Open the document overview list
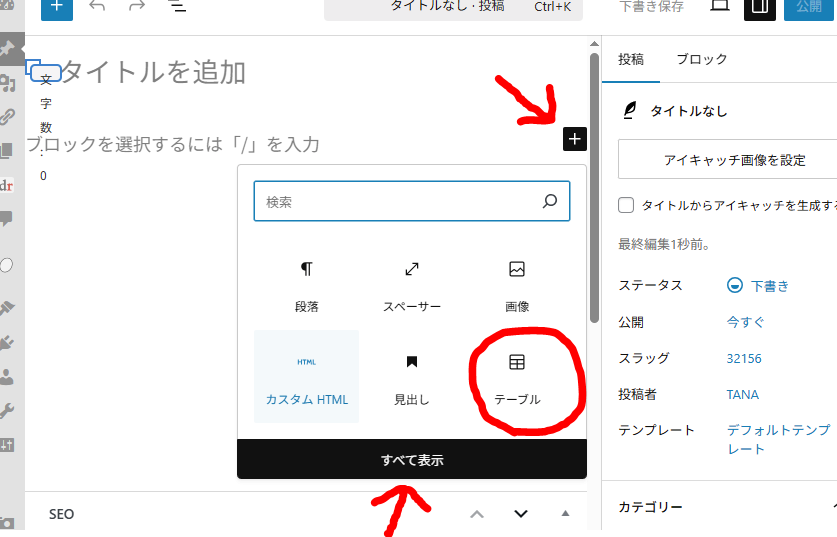The height and width of the screenshot is (537, 837). coord(177,7)
